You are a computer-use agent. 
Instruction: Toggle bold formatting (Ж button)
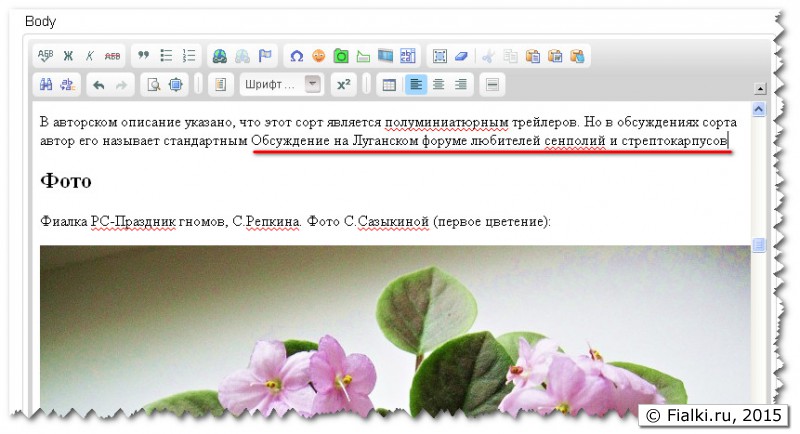pos(69,56)
